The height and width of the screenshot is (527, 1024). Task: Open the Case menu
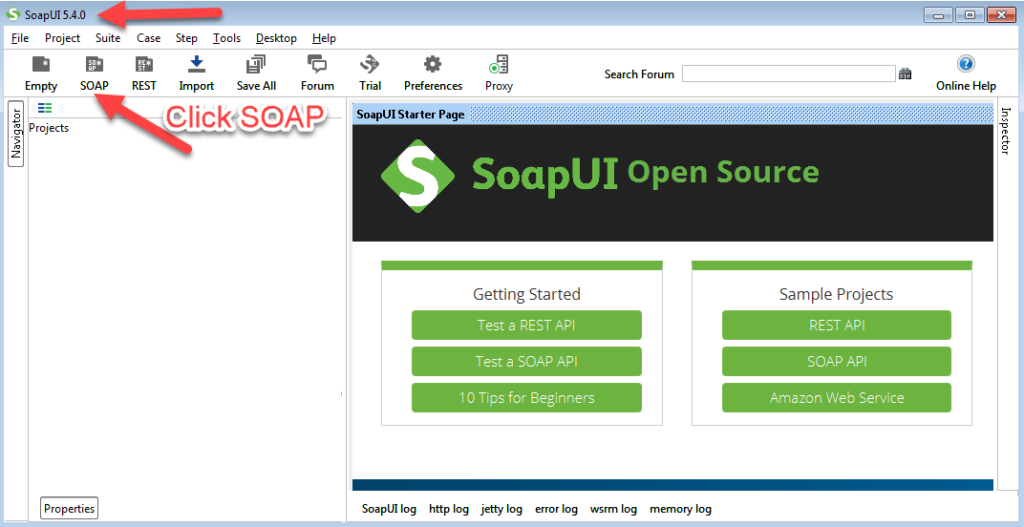[148, 39]
